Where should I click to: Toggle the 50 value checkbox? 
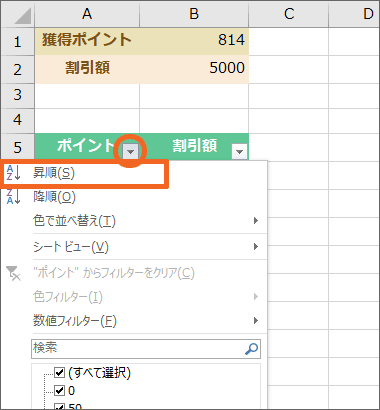click(59, 406)
